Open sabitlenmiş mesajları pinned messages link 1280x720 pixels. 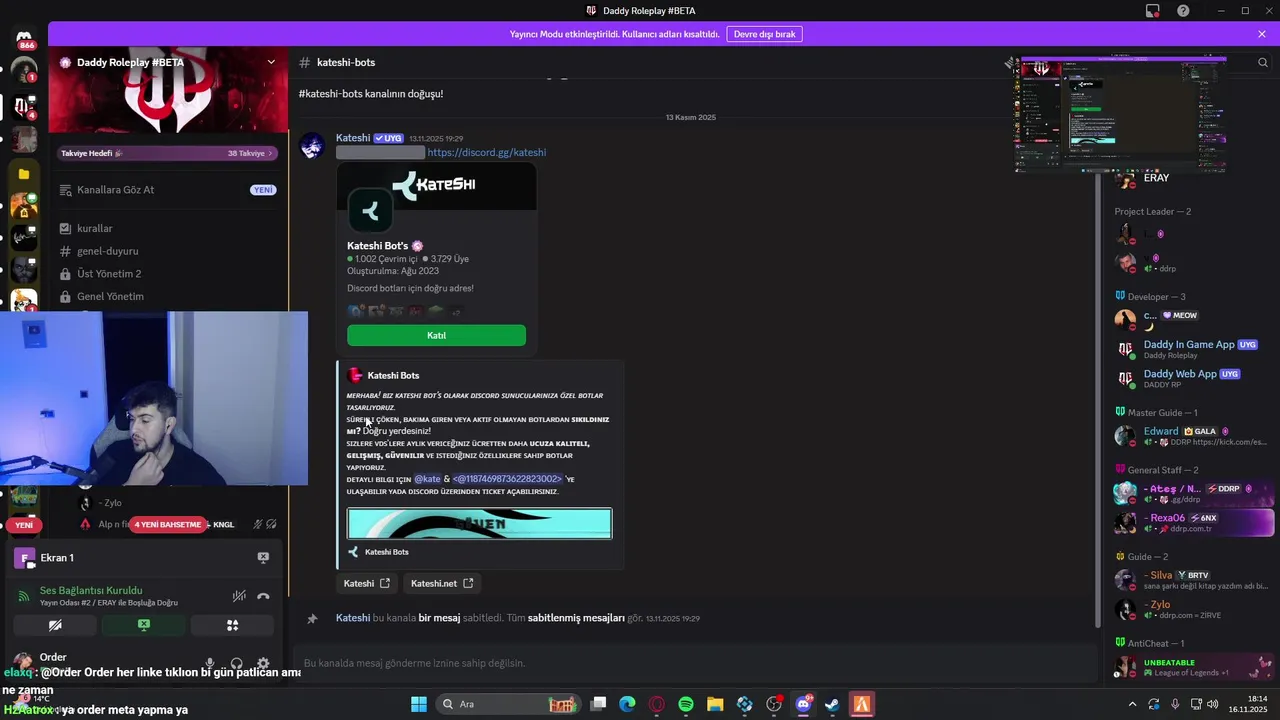click(576, 618)
